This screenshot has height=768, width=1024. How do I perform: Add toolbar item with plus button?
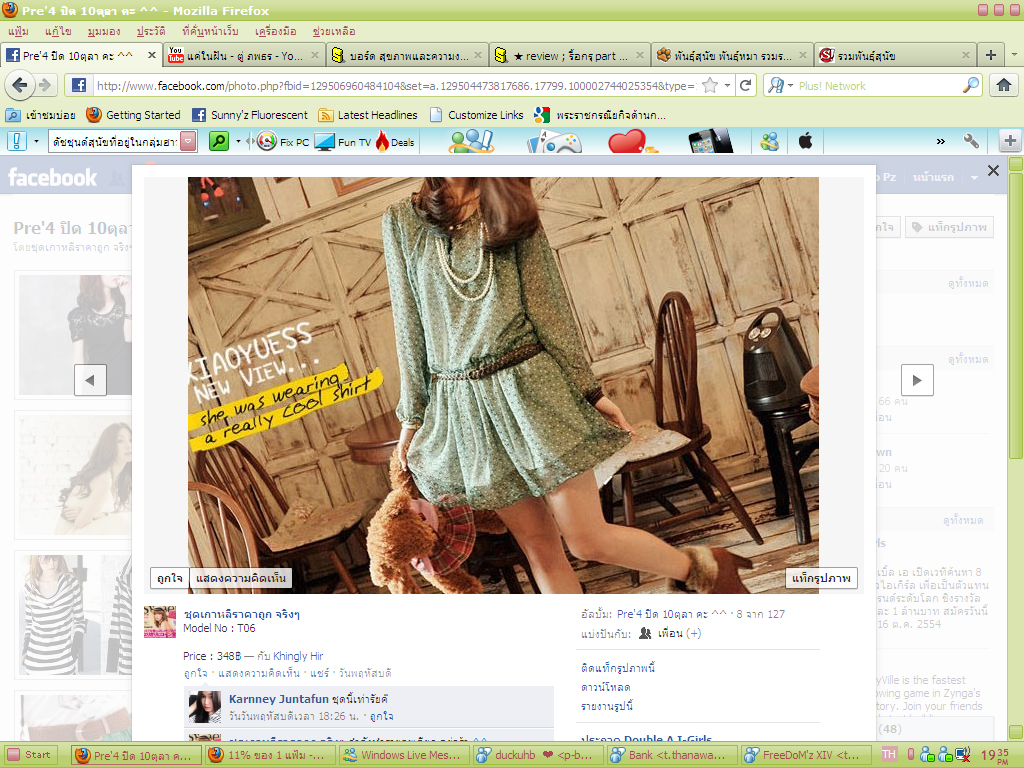pos(1010,141)
